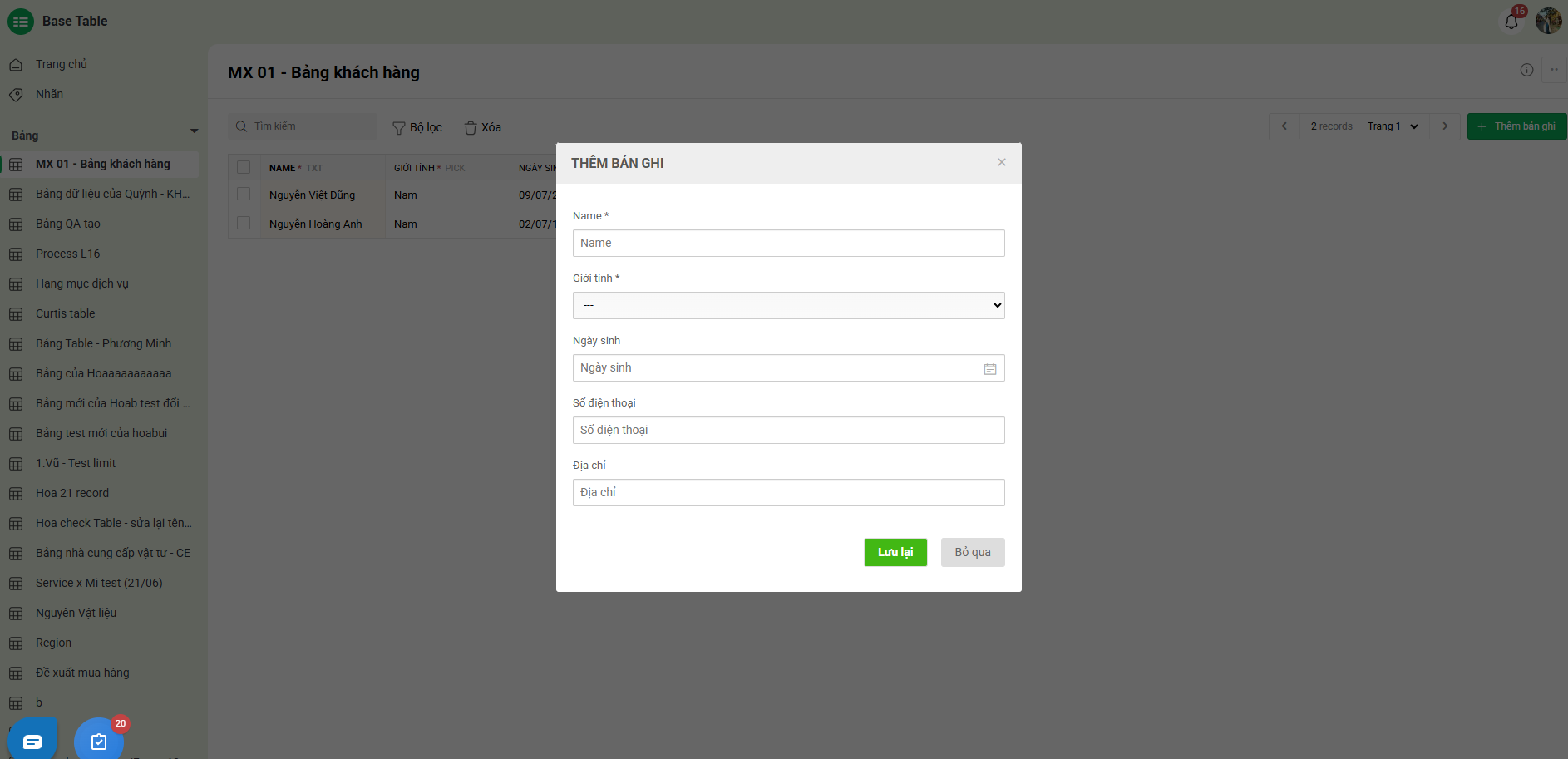The width and height of the screenshot is (1568, 759).
Task: Click table icon beside 1.Vũ - Test limit
Action: click(16, 464)
